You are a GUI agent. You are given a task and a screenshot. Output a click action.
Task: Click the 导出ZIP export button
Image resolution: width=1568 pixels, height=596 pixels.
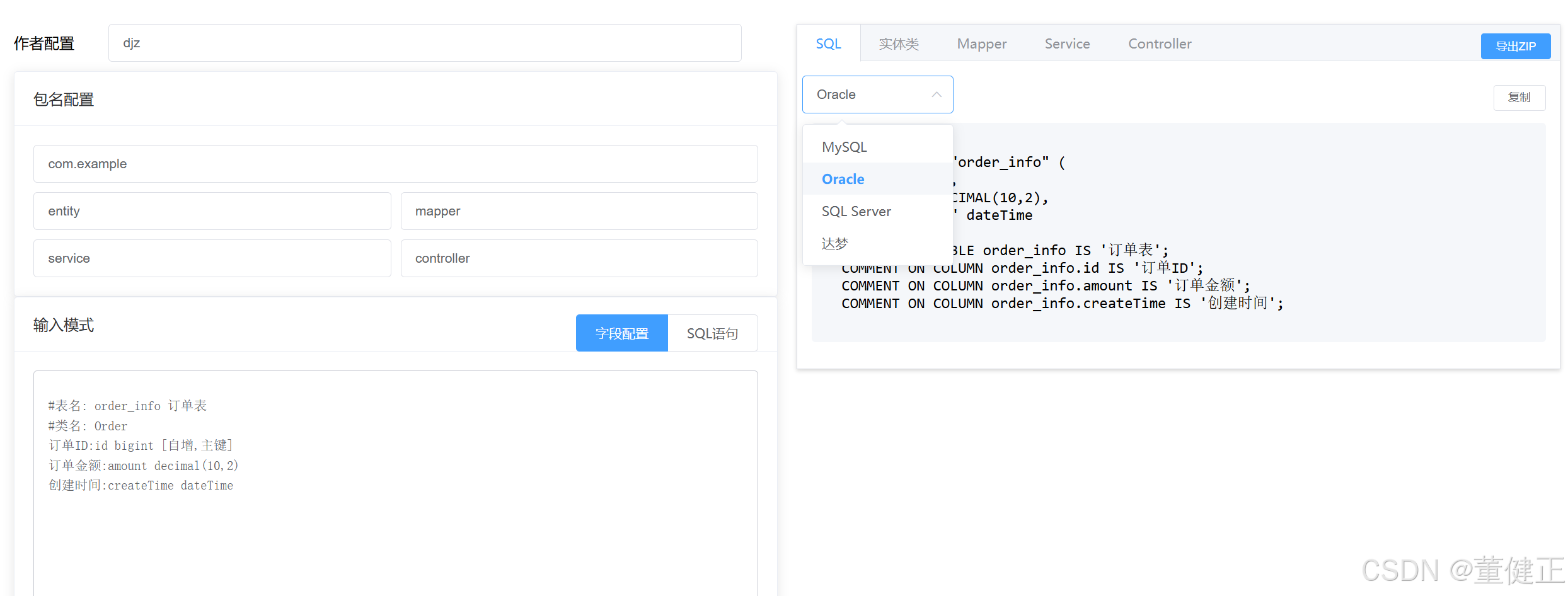(1515, 46)
